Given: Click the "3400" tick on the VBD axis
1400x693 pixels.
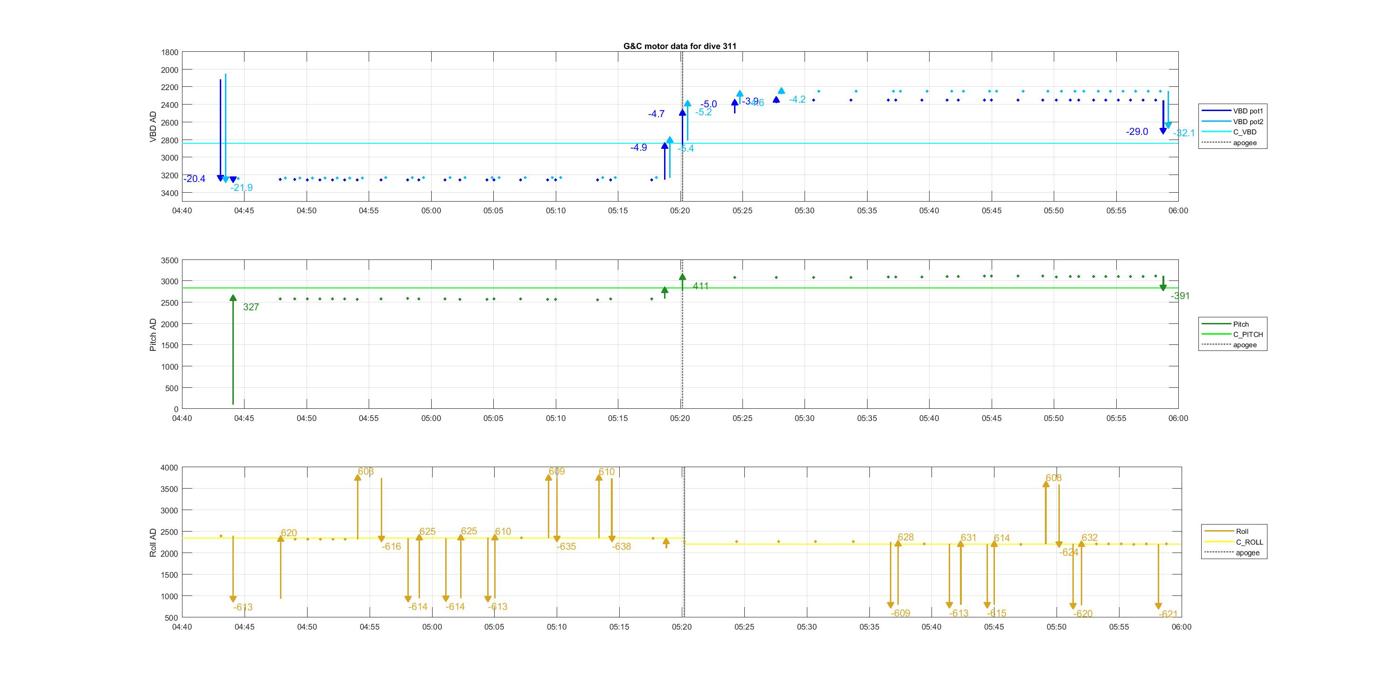Looking at the screenshot, I should point(169,193).
